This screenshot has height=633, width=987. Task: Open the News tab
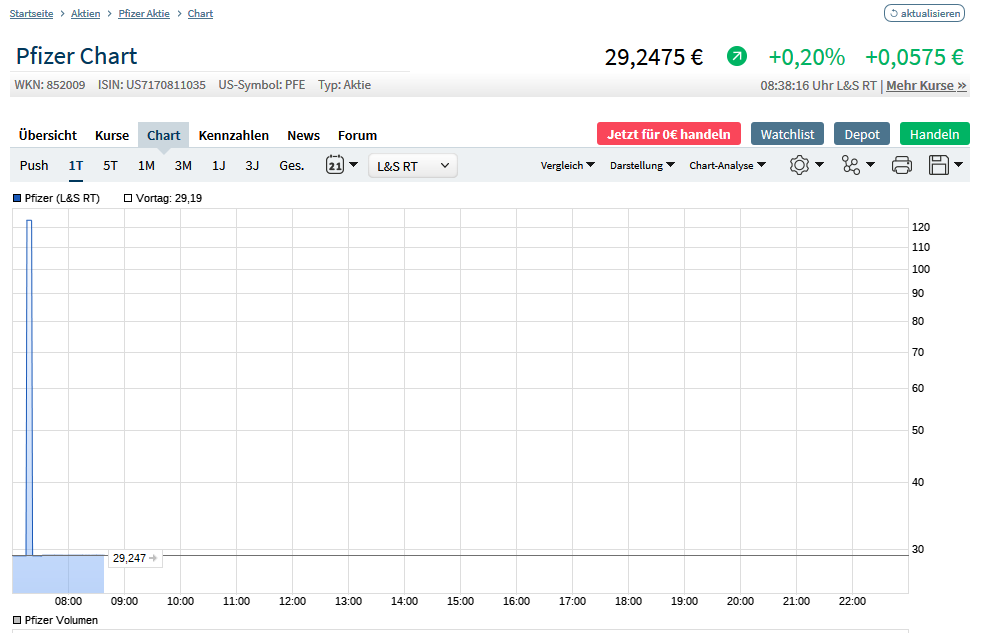303,135
